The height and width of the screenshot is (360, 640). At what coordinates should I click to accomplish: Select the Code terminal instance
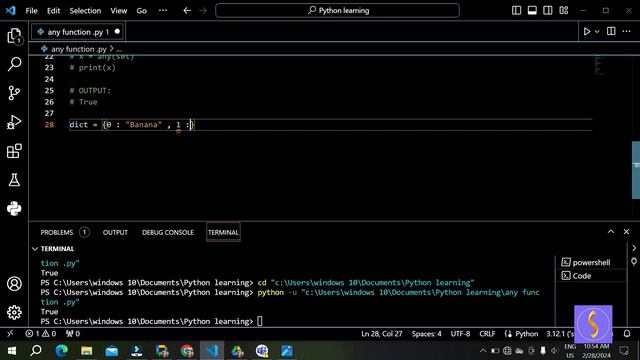tap(591, 276)
